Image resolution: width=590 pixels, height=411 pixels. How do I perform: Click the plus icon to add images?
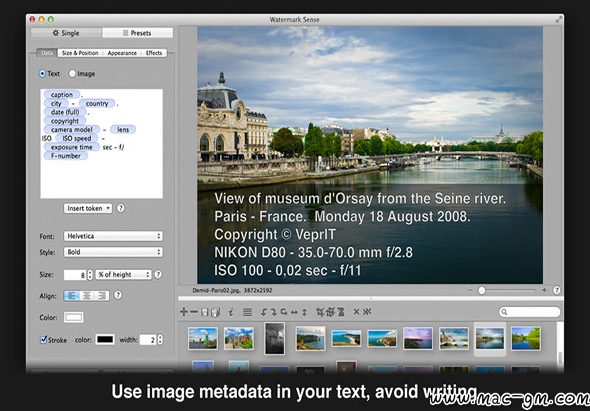(184, 312)
